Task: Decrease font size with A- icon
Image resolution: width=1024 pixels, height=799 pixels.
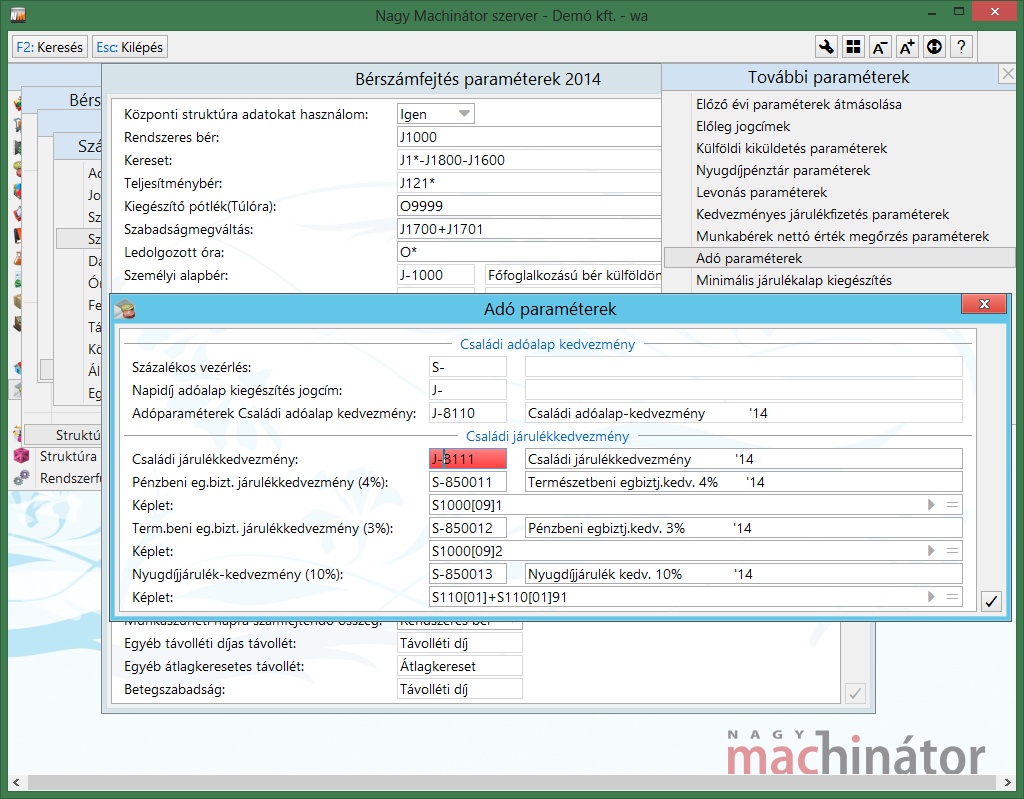Action: 880,47
